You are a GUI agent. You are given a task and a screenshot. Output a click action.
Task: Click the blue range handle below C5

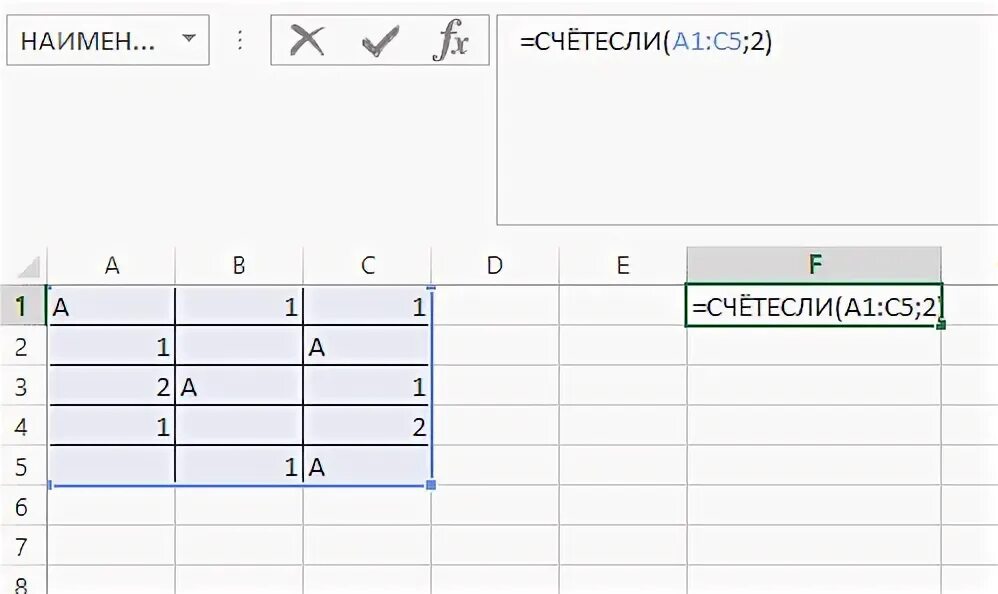click(431, 485)
